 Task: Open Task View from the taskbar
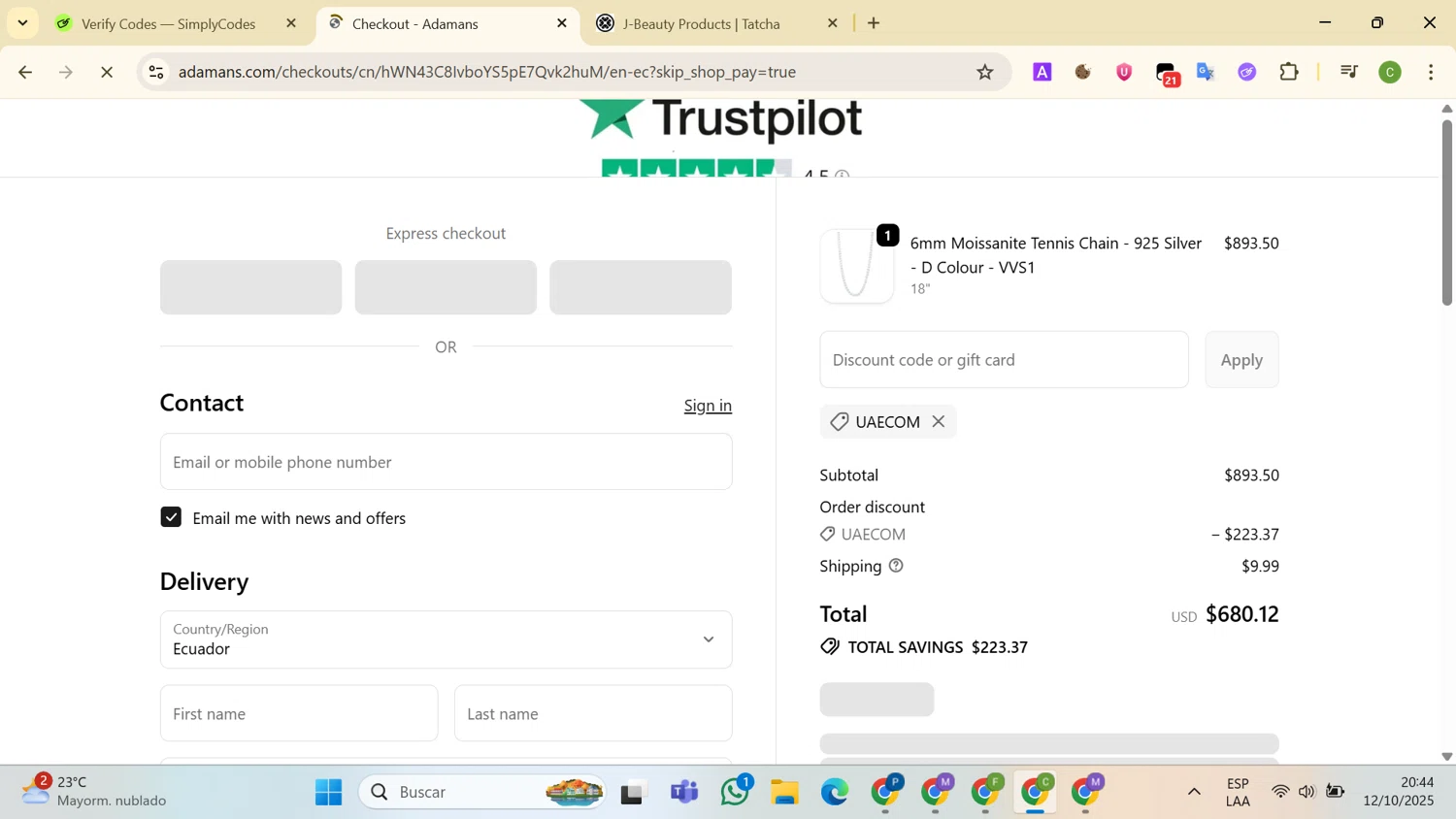point(633,793)
